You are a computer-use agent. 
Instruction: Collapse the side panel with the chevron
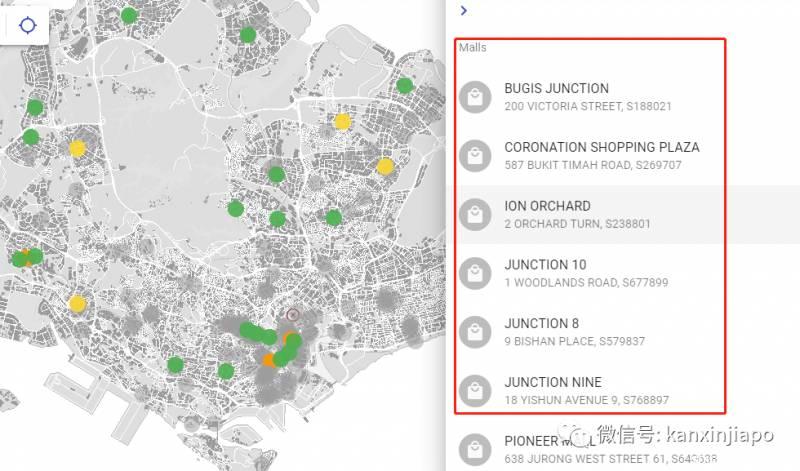pos(463,11)
